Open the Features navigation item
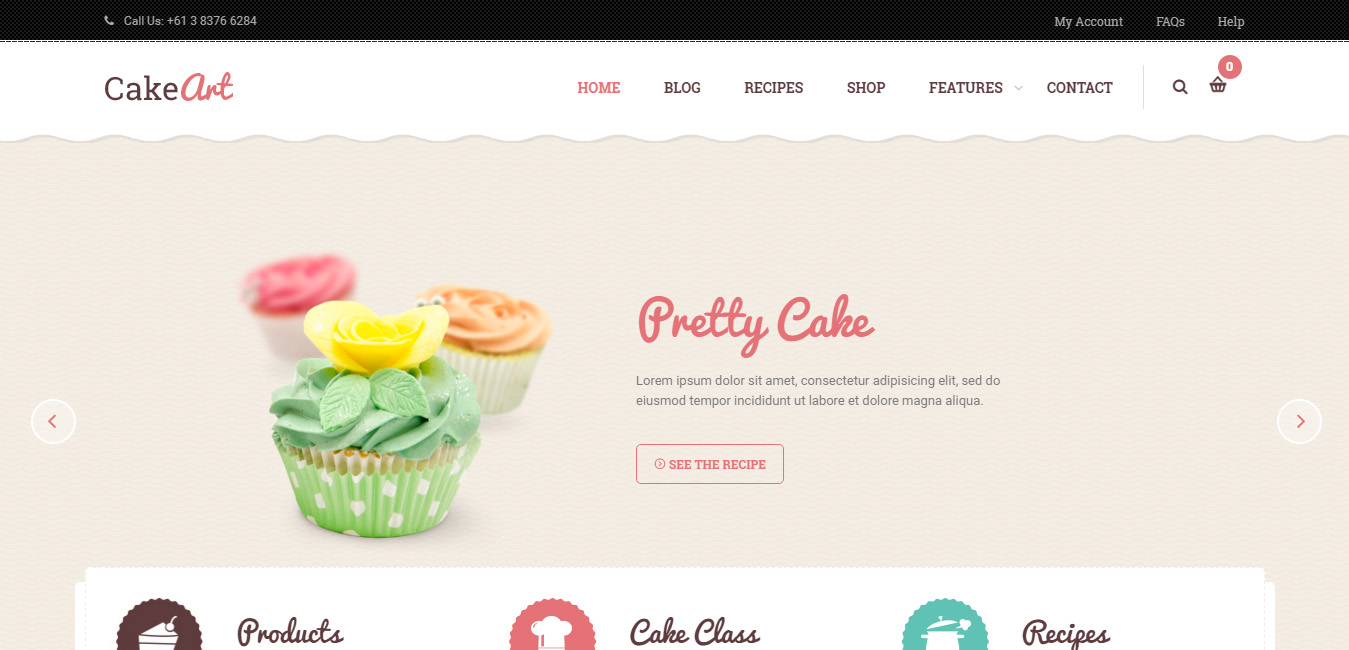This screenshot has width=1349, height=650. point(965,88)
